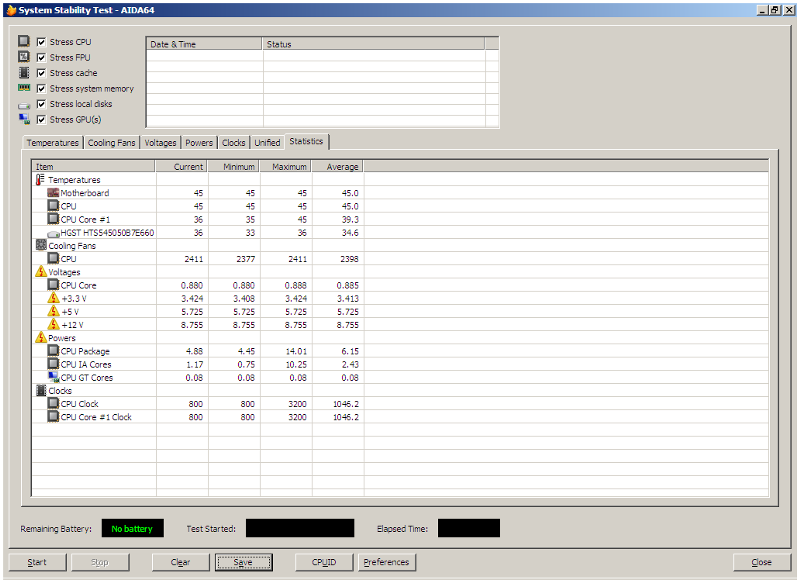
Task: Click the disk drive icon beside Stress local disks
Action: 24,106
